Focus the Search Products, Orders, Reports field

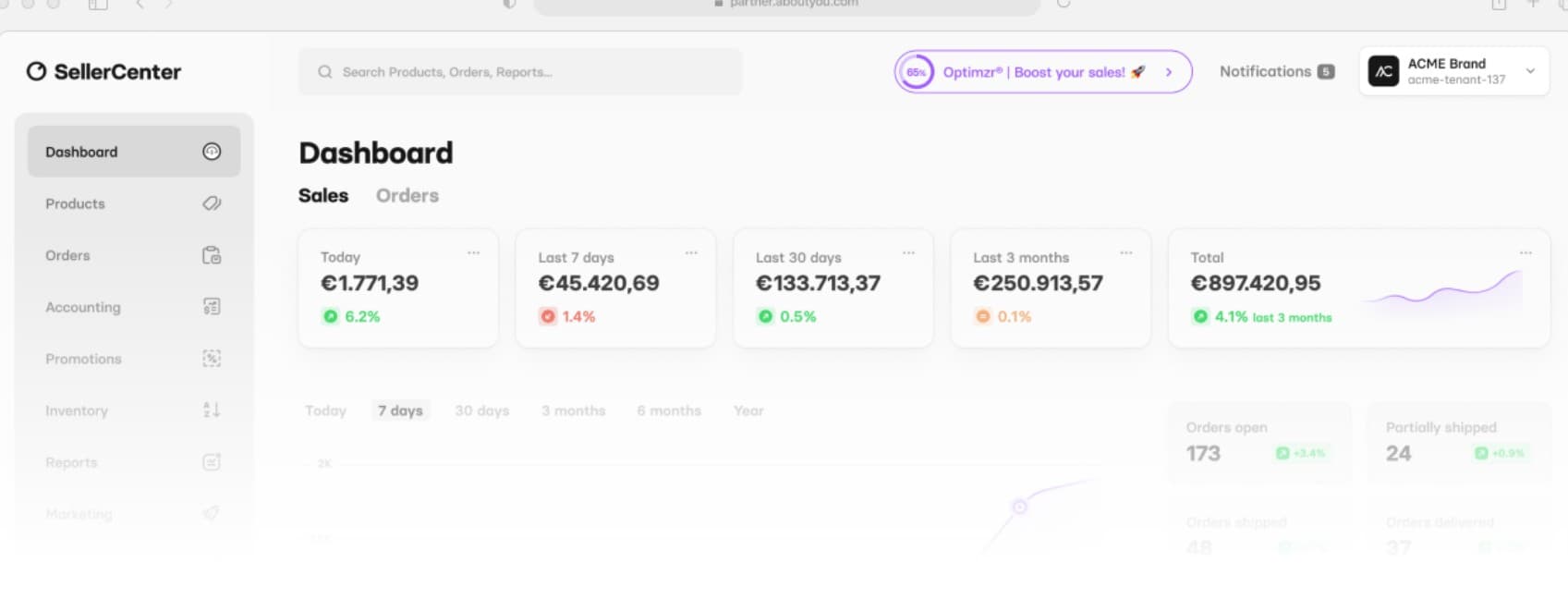[x=520, y=72]
